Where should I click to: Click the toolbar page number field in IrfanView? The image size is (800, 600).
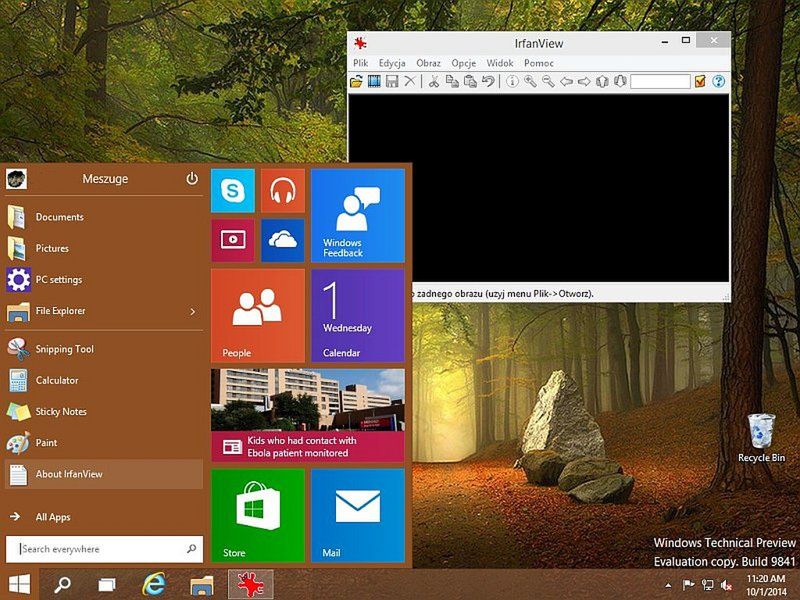660,81
